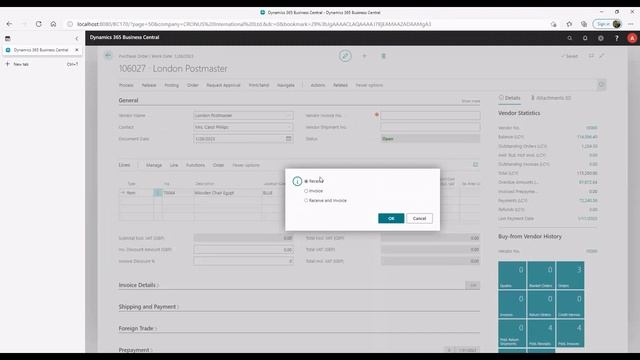Open Vendor Name dropdown field
640x360 pixels.
click(x=243, y=116)
